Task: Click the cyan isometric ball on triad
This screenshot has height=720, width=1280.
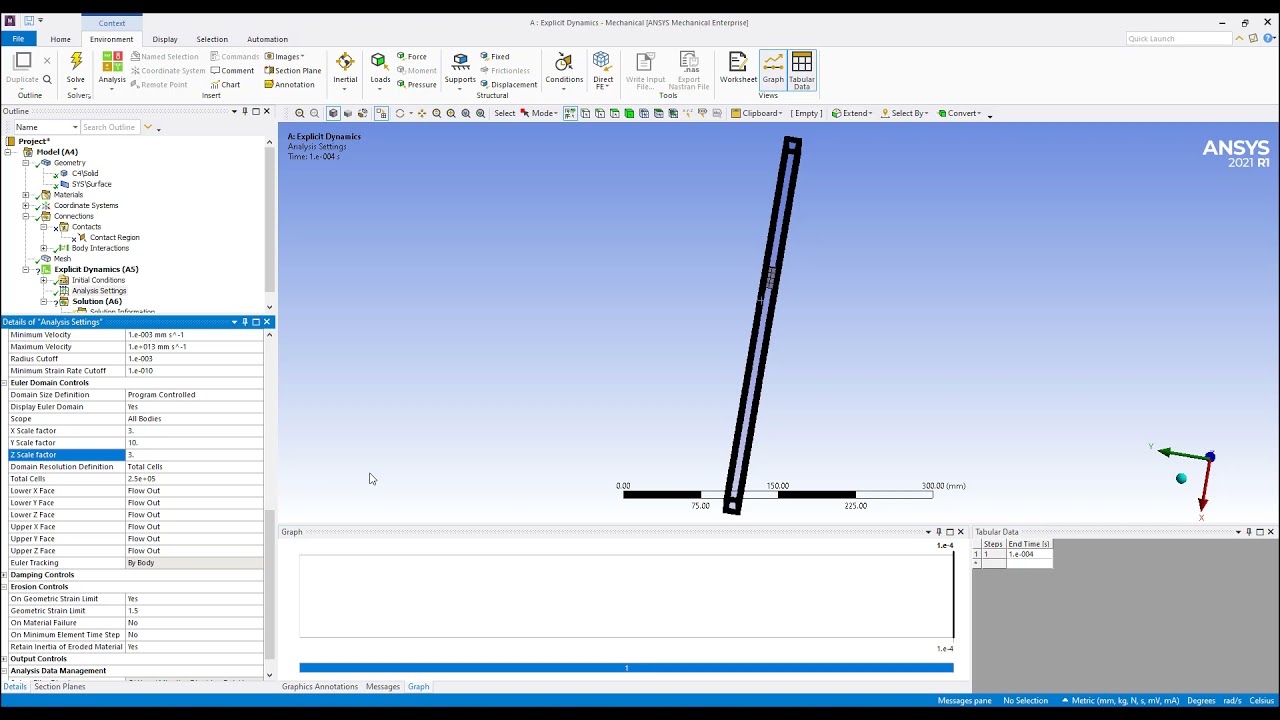Action: pyautogui.click(x=1181, y=479)
